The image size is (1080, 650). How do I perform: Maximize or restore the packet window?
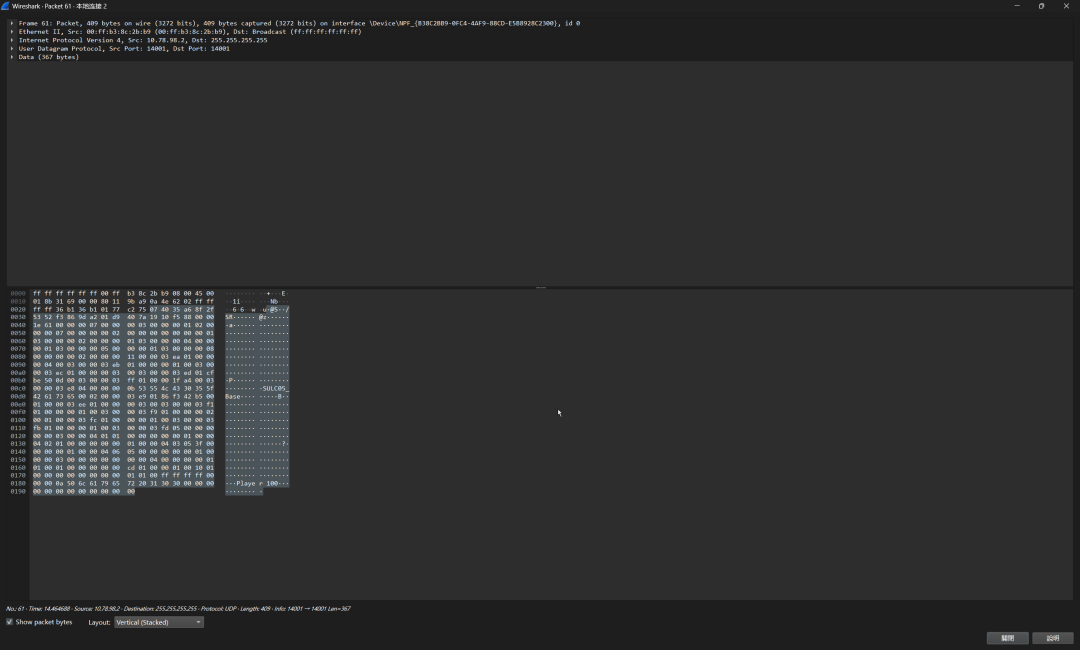(1041, 6)
